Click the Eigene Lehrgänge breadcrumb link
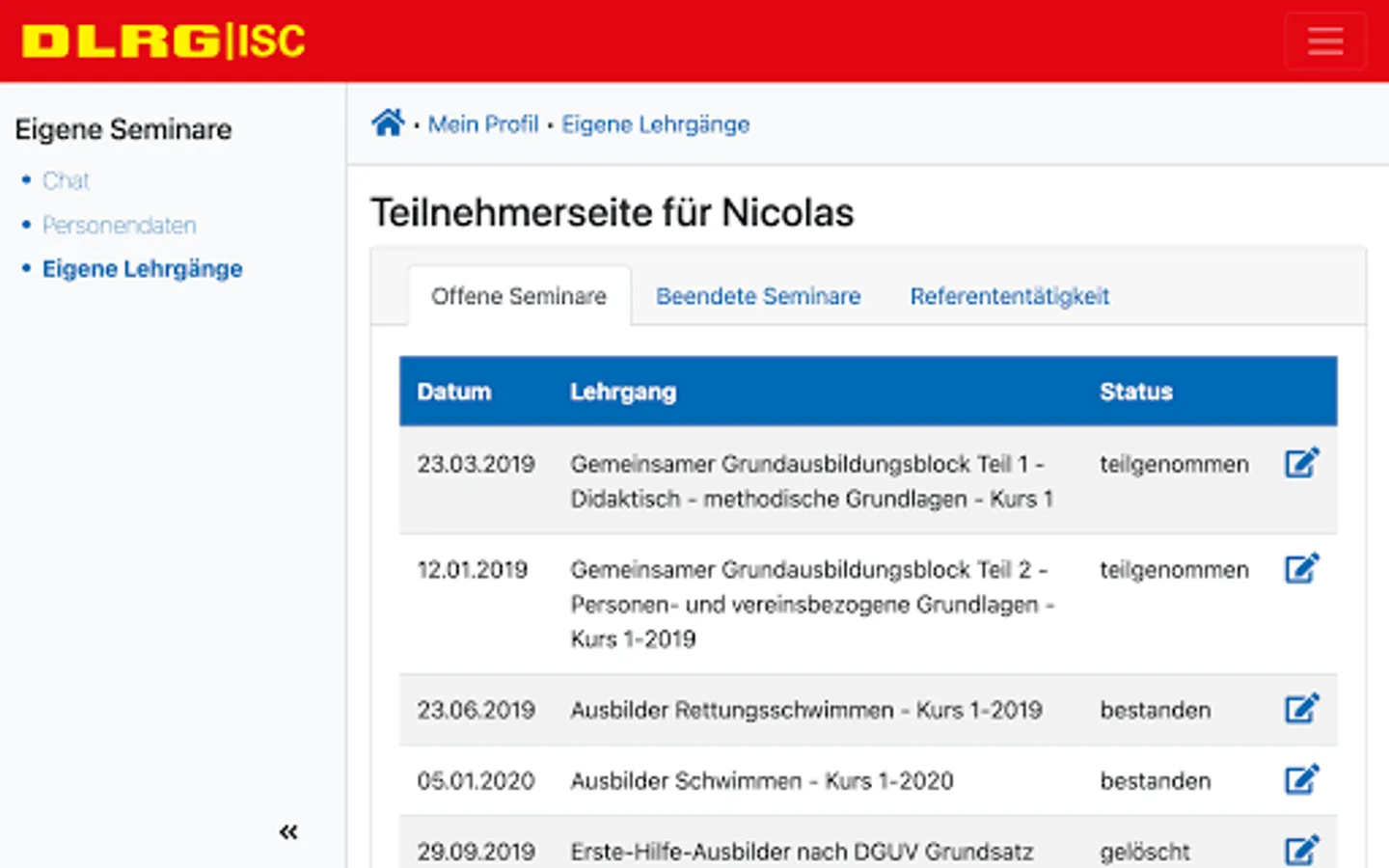The width and height of the screenshot is (1389, 868). (656, 124)
